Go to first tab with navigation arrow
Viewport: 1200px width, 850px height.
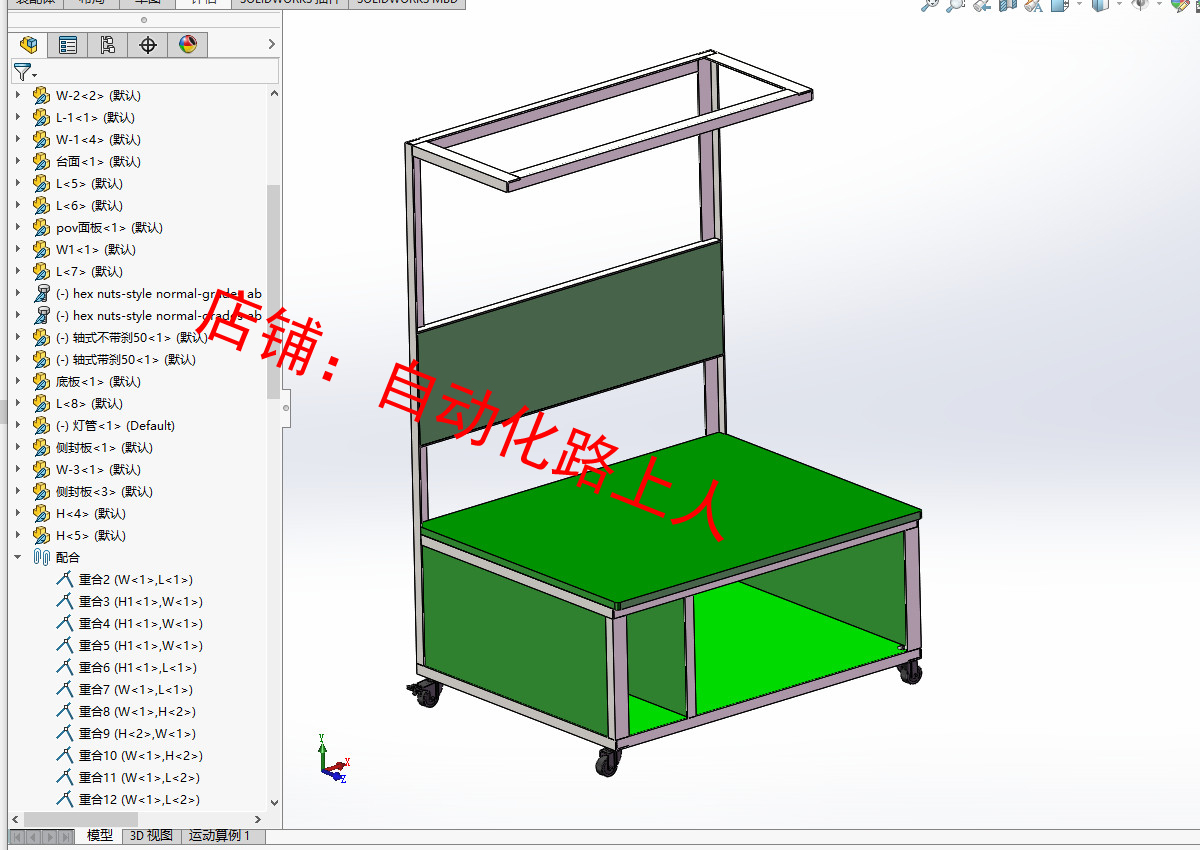click(17, 836)
